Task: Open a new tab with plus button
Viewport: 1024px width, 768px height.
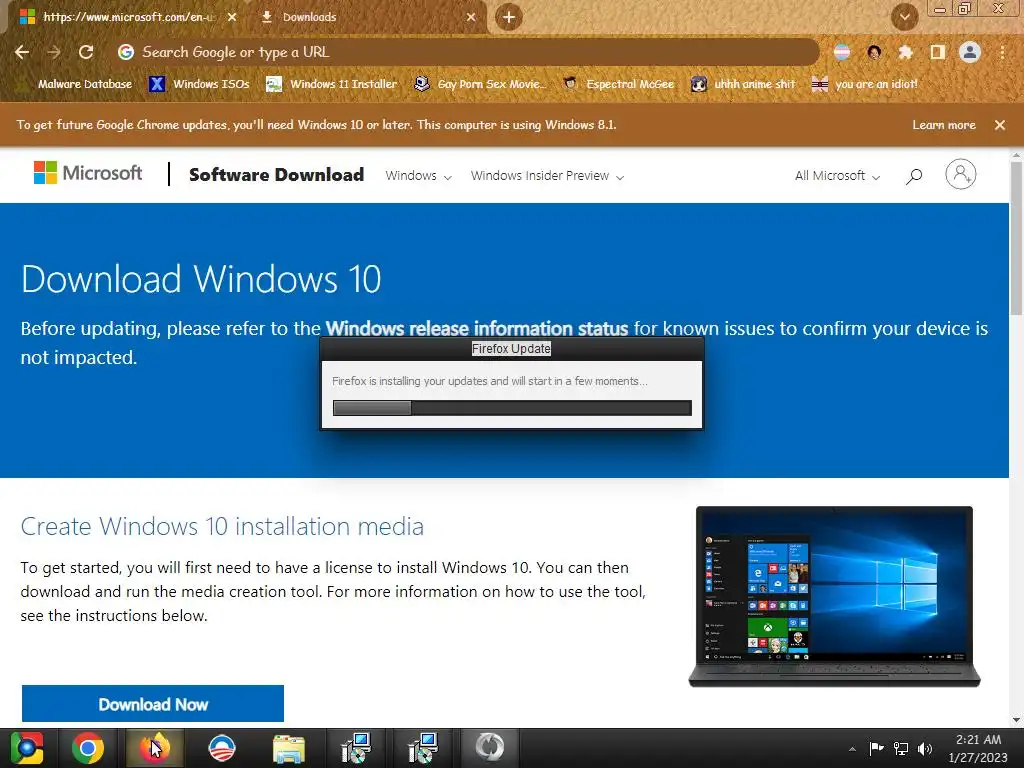Action: (509, 17)
